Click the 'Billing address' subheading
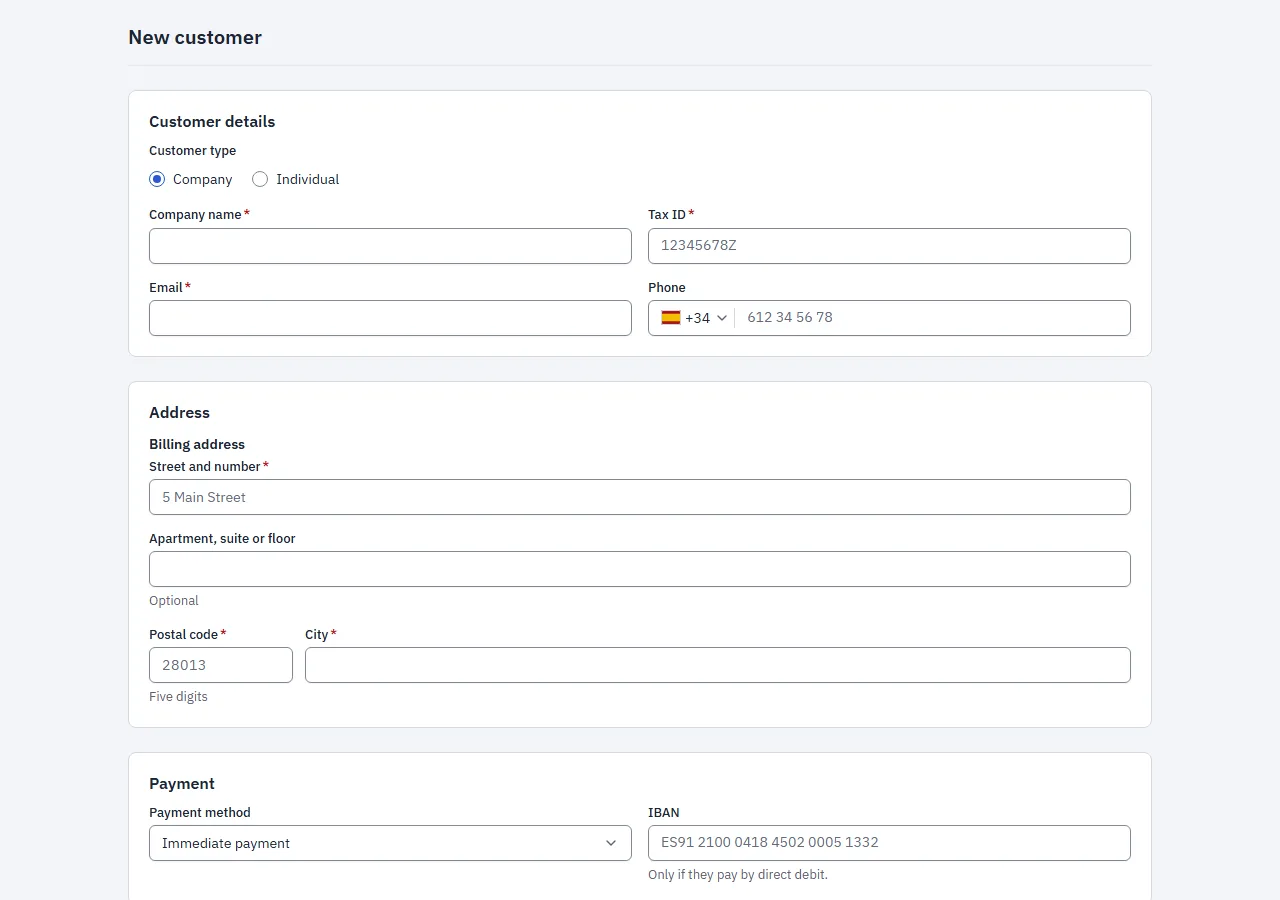Image resolution: width=1280 pixels, height=900 pixels. [197, 444]
